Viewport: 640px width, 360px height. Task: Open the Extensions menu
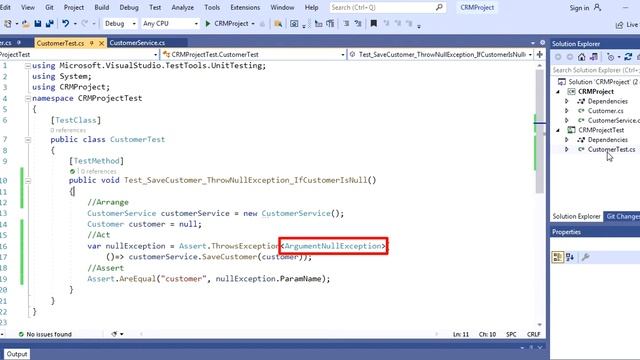[x=245, y=7]
